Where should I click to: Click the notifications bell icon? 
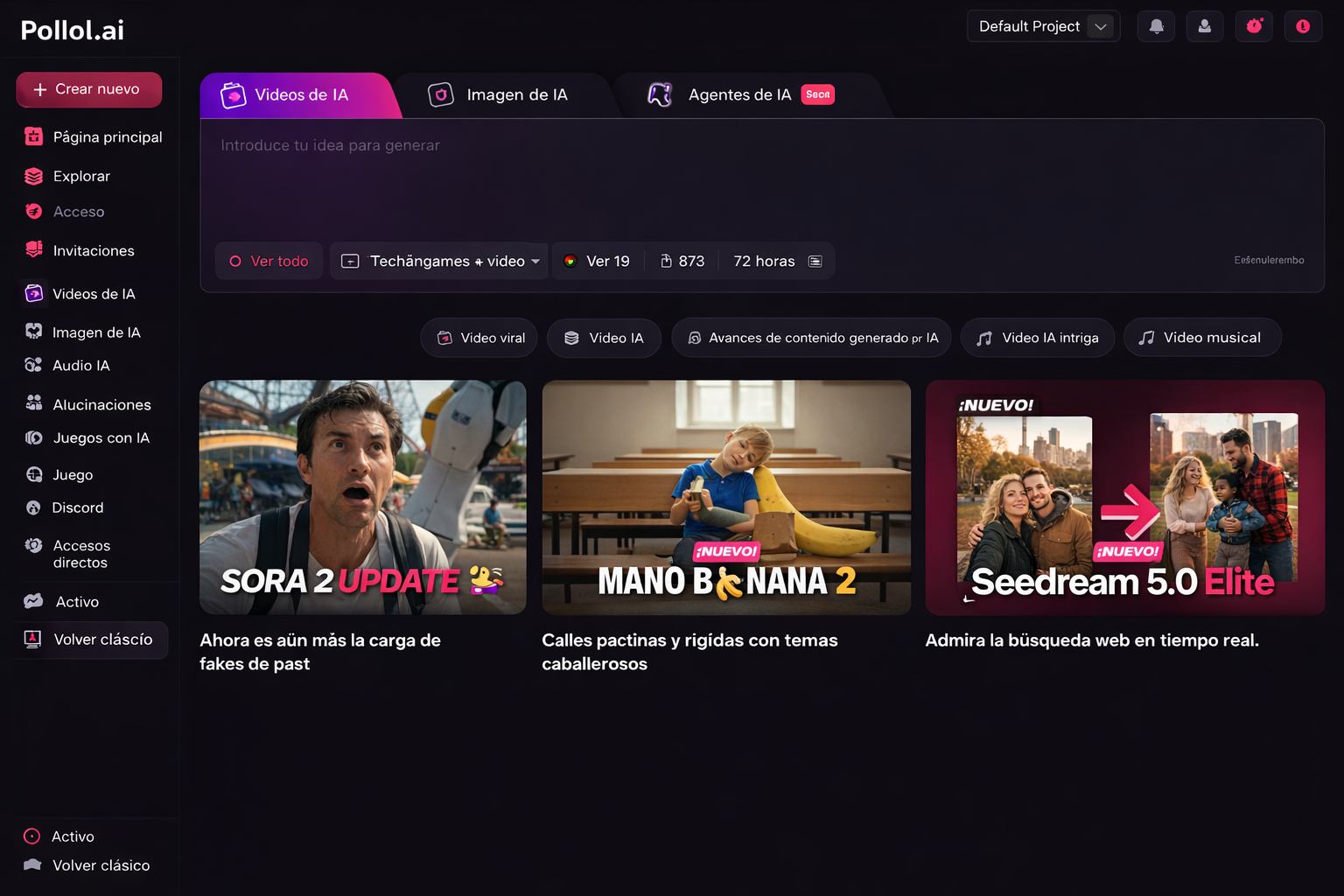1156,26
